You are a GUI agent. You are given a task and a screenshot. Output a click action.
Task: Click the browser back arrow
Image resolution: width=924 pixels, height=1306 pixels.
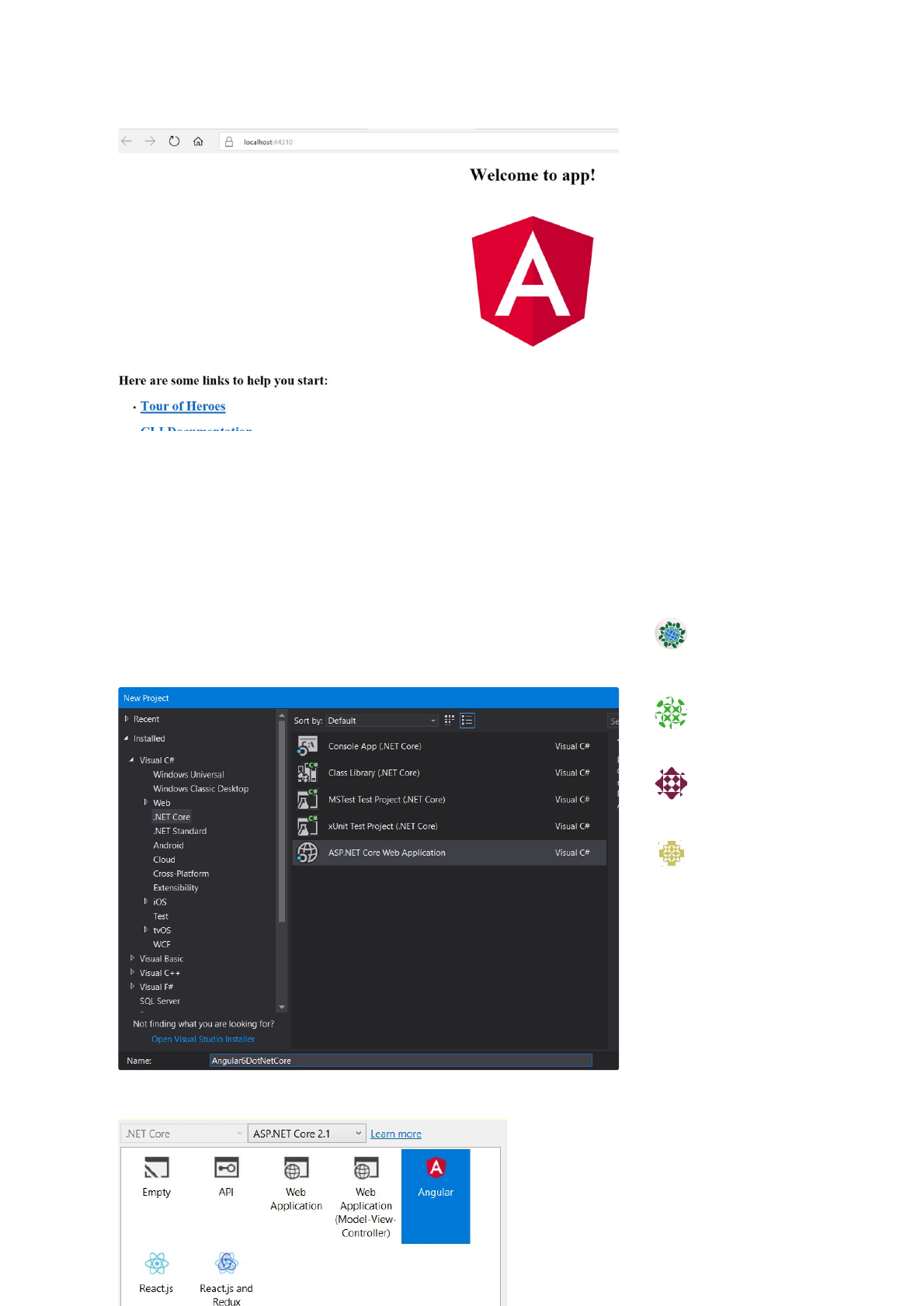pyautogui.click(x=127, y=141)
